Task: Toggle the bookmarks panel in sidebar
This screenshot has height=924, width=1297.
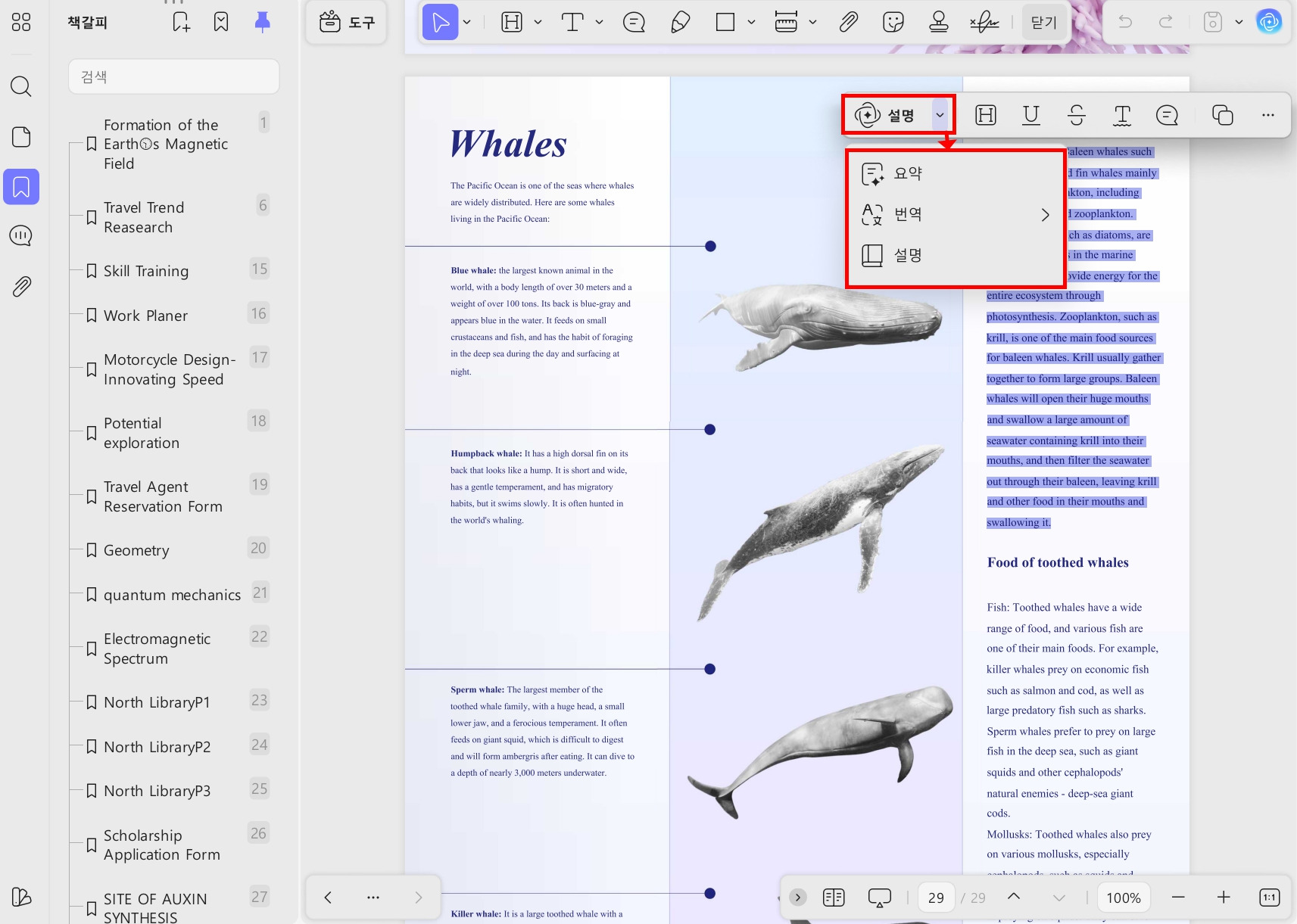Action: pos(21,186)
